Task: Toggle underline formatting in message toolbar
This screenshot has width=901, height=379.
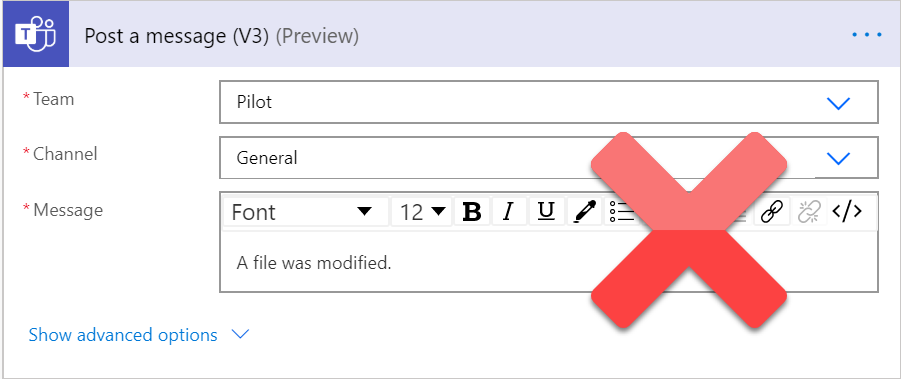Action: tap(546, 212)
